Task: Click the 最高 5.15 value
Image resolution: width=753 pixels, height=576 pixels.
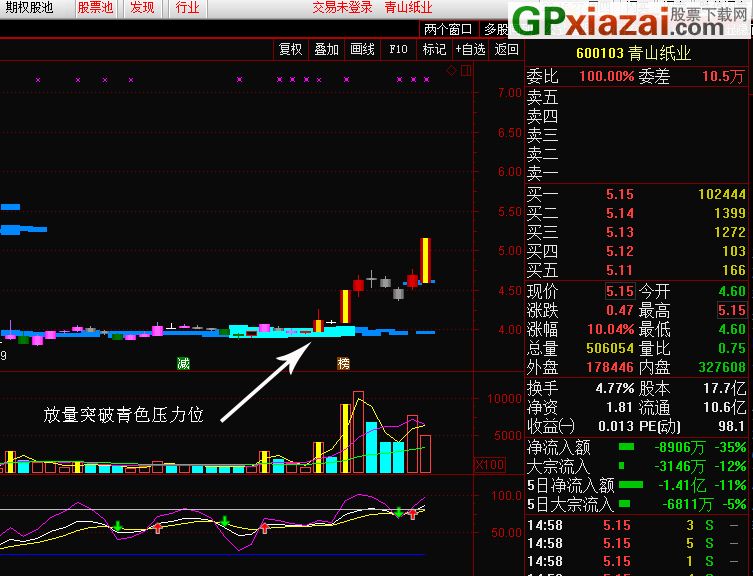Action: pyautogui.click(x=732, y=310)
